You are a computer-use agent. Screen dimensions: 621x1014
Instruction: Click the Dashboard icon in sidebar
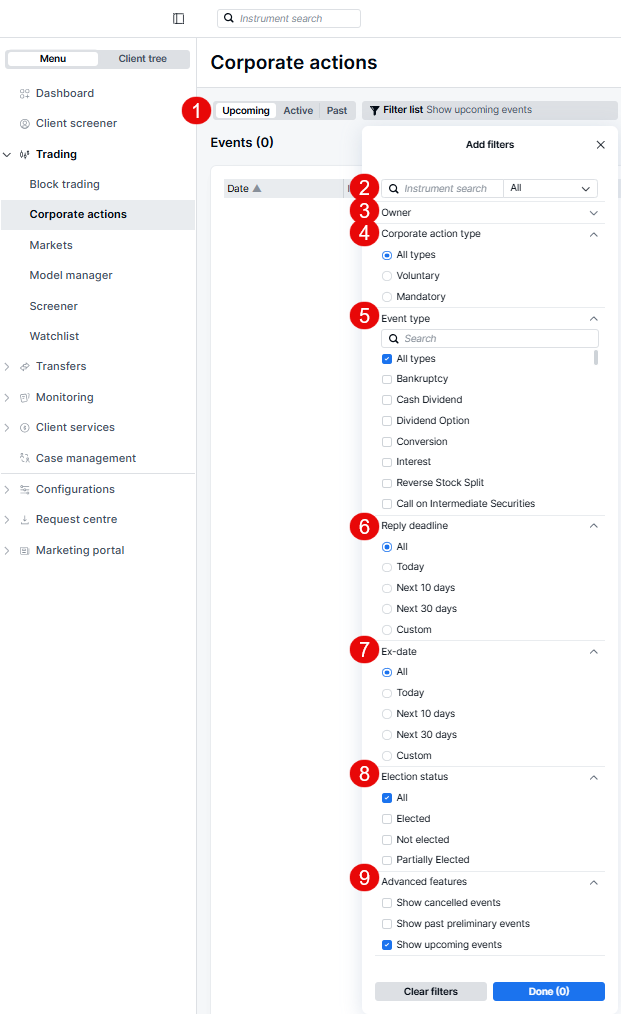25,93
